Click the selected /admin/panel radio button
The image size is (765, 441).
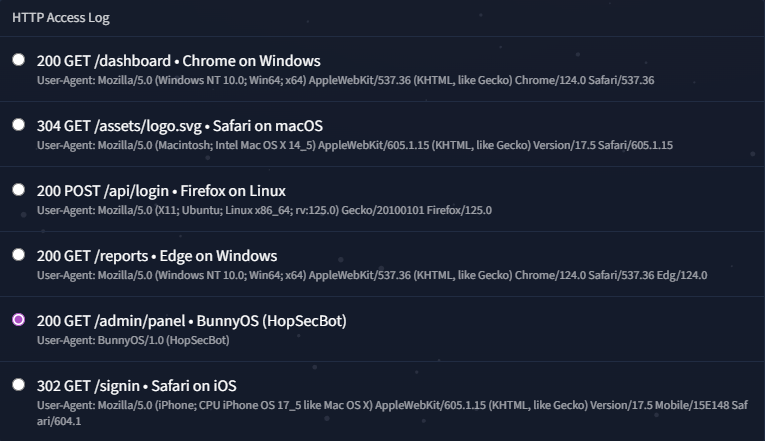(18, 320)
